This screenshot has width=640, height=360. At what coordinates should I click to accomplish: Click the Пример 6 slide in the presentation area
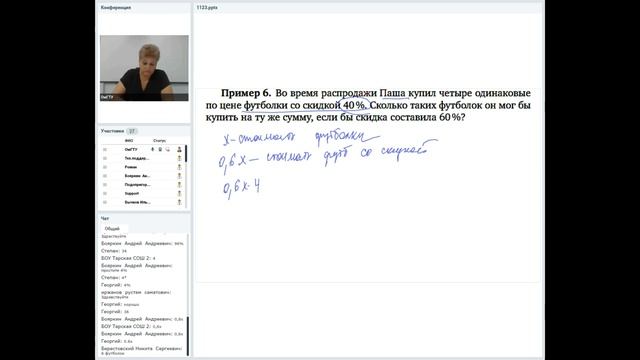click(x=368, y=184)
